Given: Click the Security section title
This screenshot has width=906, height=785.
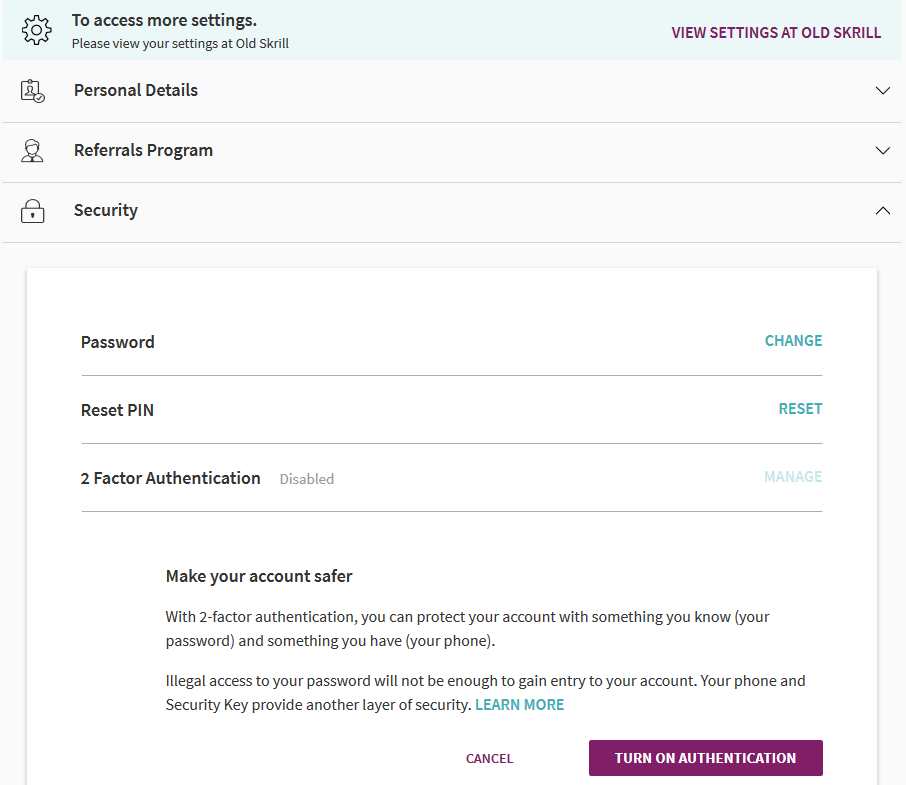Looking at the screenshot, I should click(106, 211).
